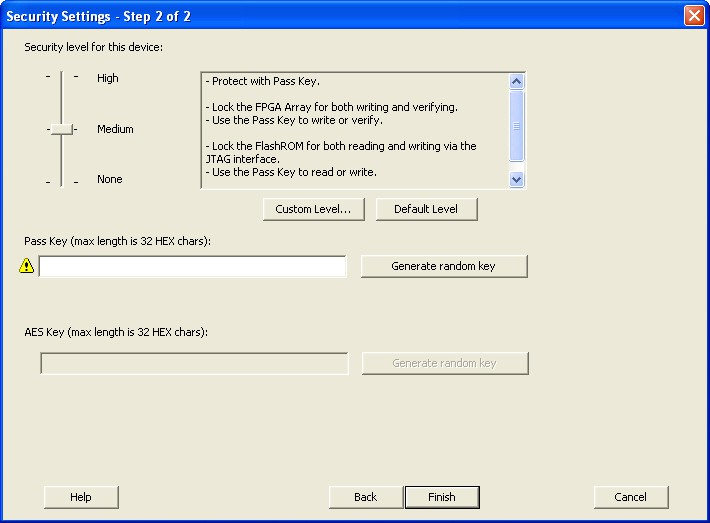Screen dimensions: 710x523
Task: Click 'Use the Pass Key to read or write.' line
Action: coord(291,173)
